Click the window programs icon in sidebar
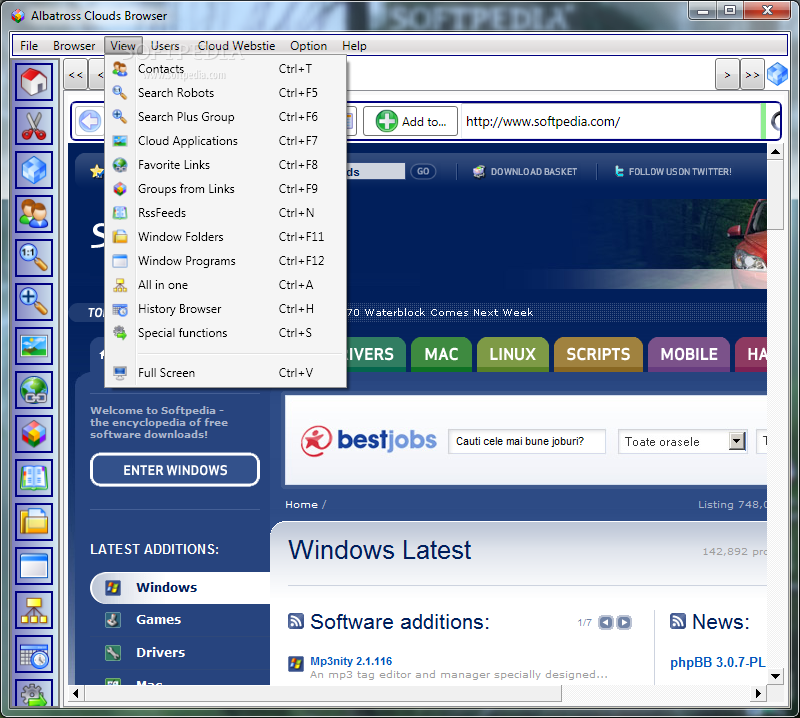 coord(34,566)
